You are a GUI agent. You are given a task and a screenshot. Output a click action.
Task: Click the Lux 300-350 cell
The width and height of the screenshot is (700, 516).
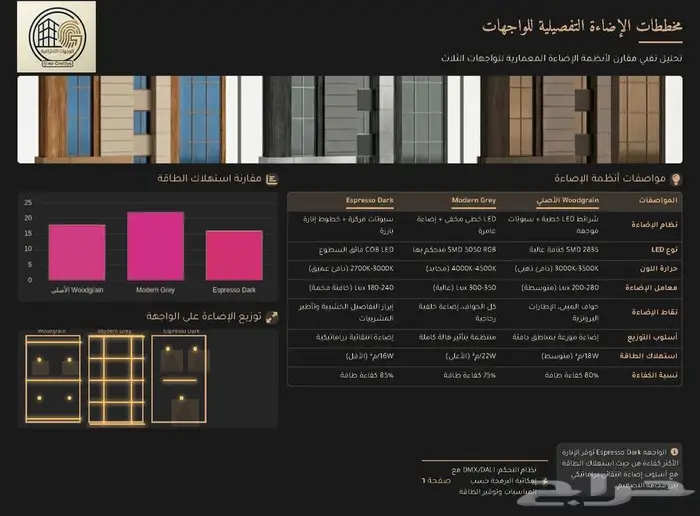click(464, 288)
